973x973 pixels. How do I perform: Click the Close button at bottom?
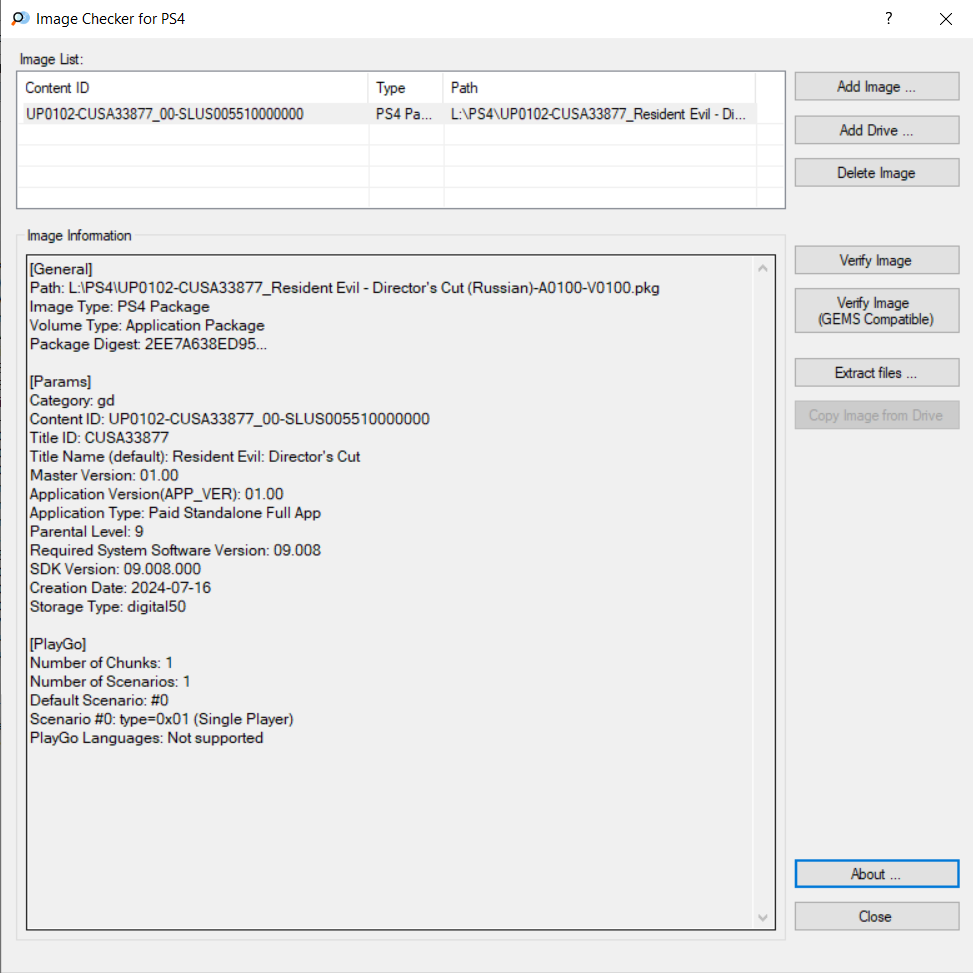tap(876, 916)
